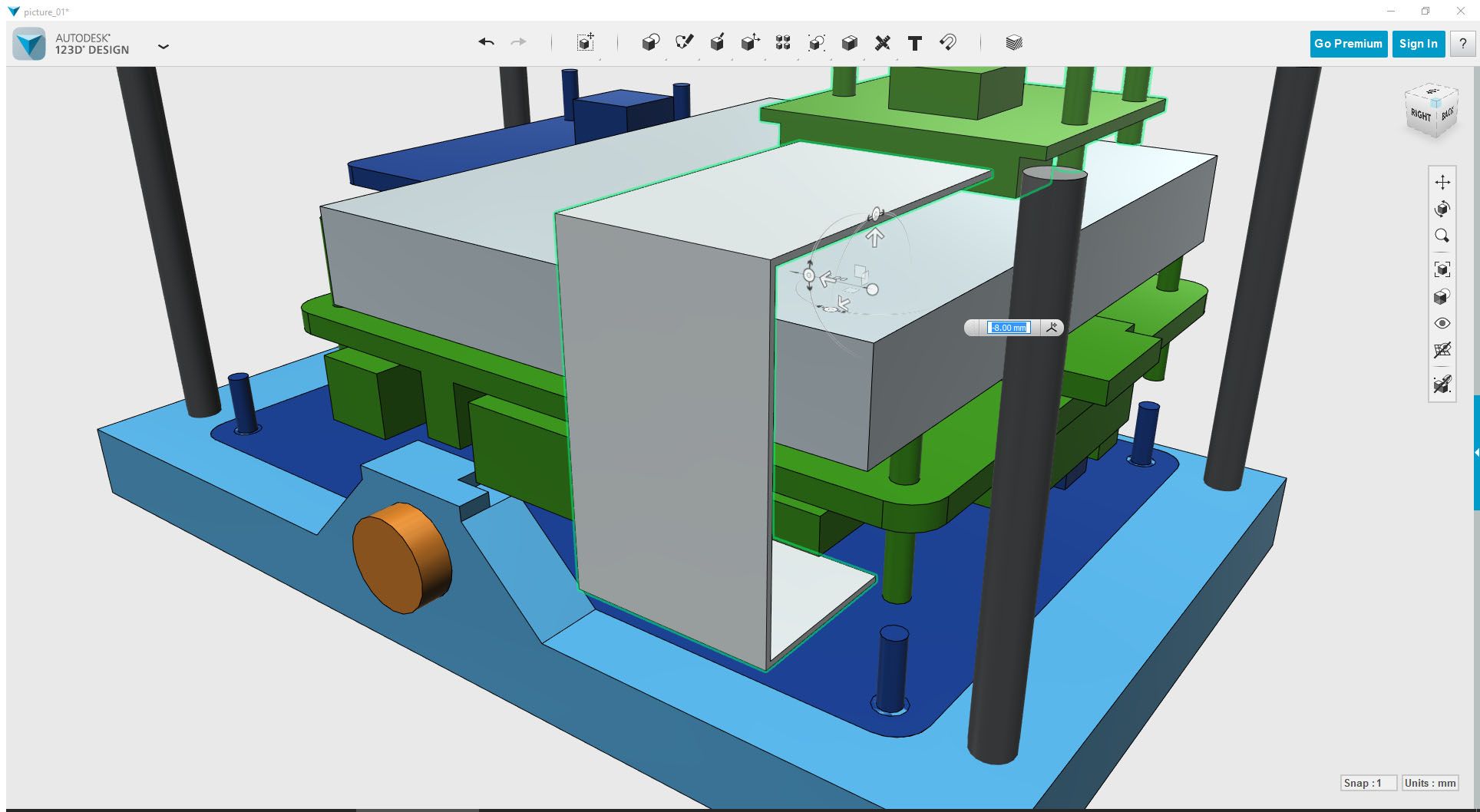Select the Measure tool
Viewport: 1480px width, 812px height.
[x=883, y=44]
